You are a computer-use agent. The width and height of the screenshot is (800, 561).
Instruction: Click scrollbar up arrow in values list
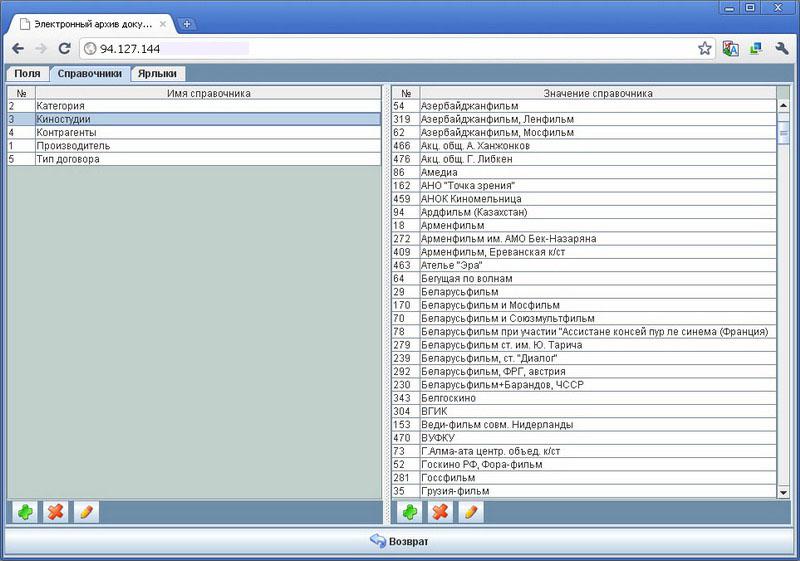pyautogui.click(x=783, y=106)
